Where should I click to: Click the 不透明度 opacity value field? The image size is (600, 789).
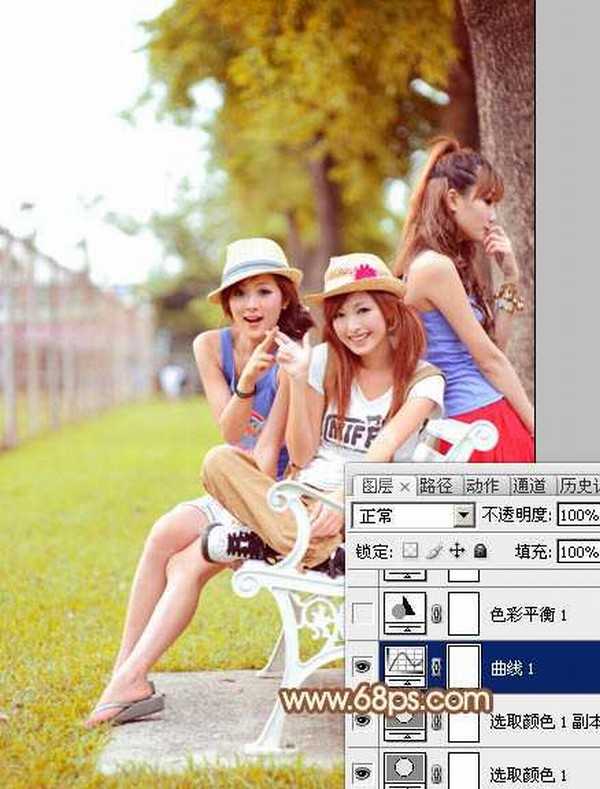(578, 516)
